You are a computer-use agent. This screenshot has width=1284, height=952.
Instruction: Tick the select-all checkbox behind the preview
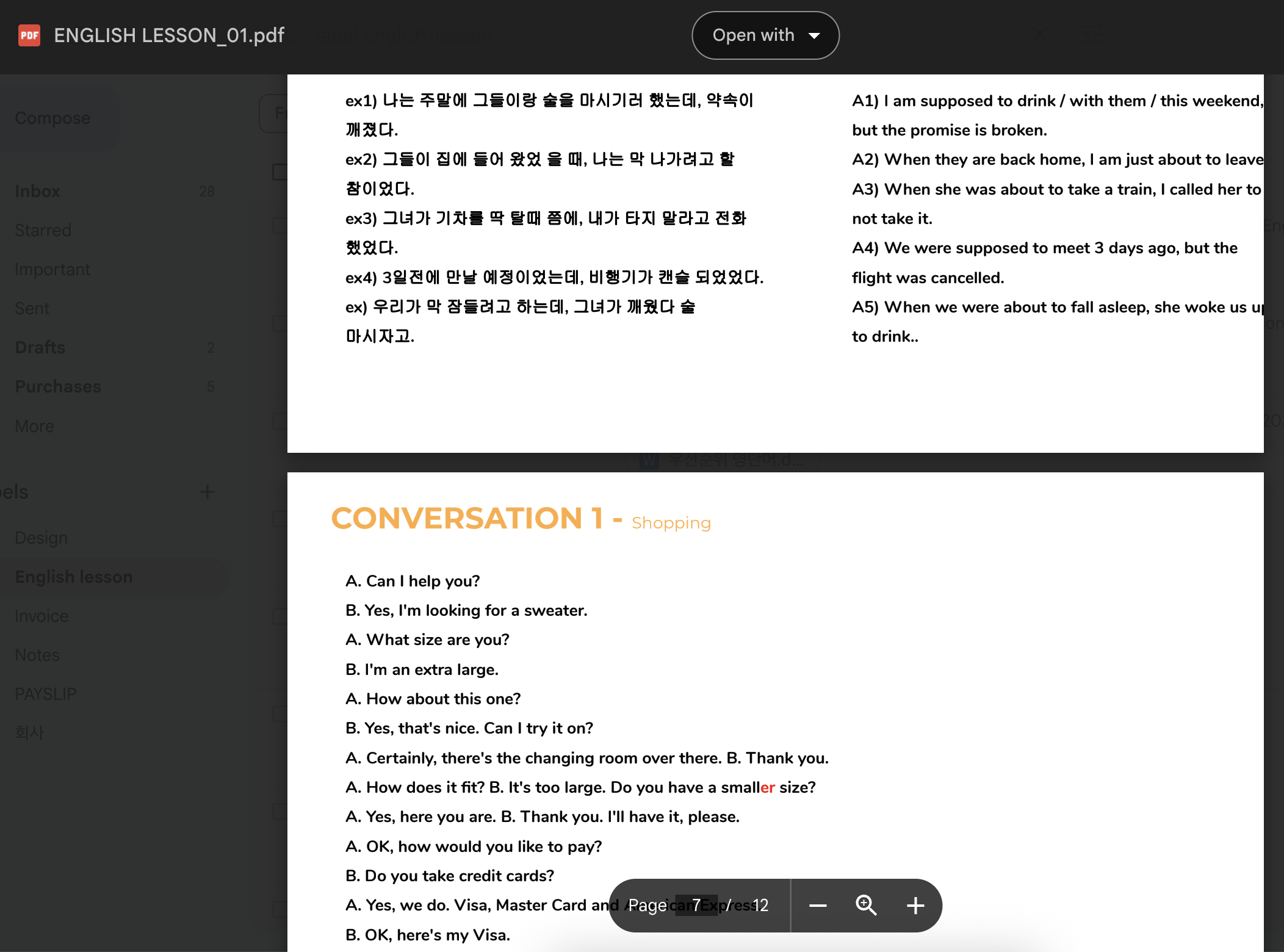click(280, 172)
